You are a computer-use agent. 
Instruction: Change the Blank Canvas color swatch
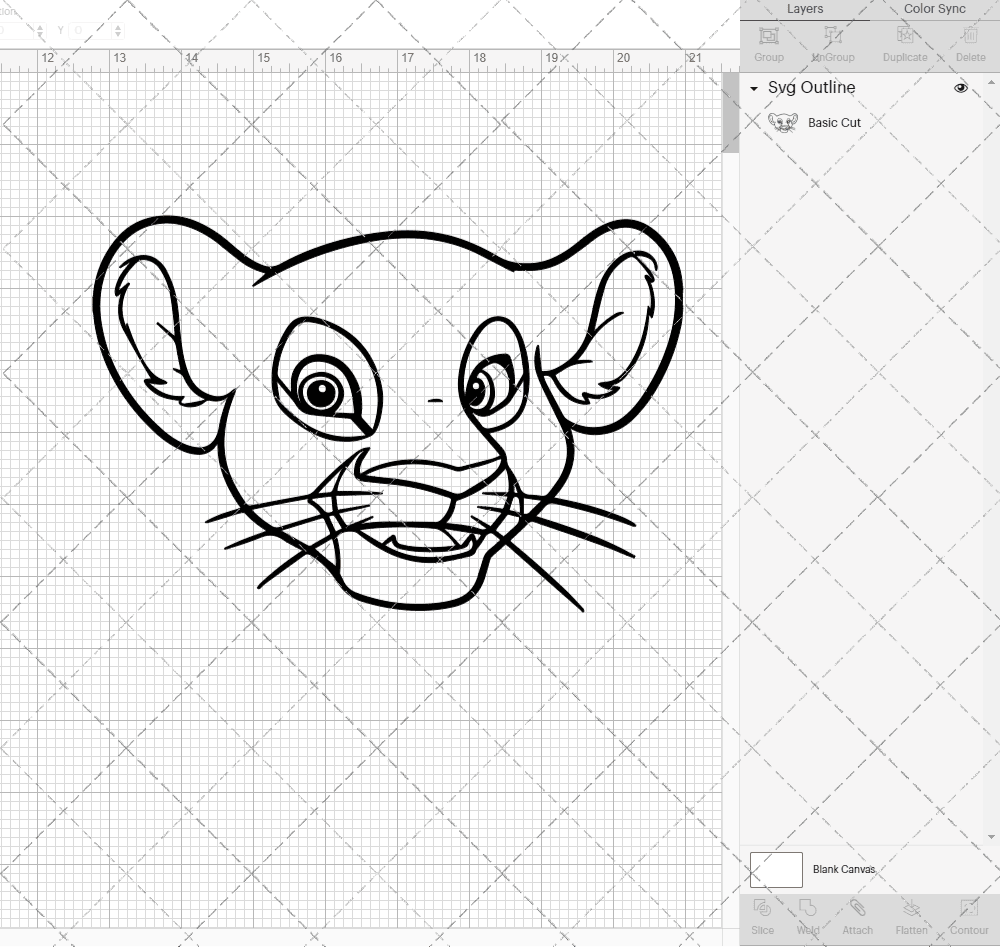click(775, 869)
